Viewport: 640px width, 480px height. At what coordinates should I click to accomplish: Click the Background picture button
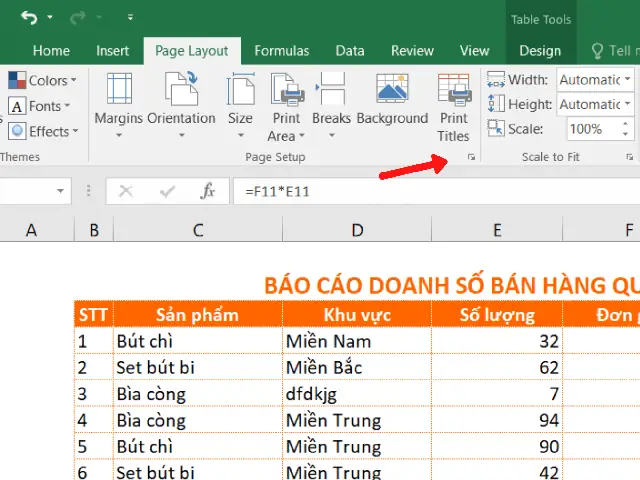392,99
